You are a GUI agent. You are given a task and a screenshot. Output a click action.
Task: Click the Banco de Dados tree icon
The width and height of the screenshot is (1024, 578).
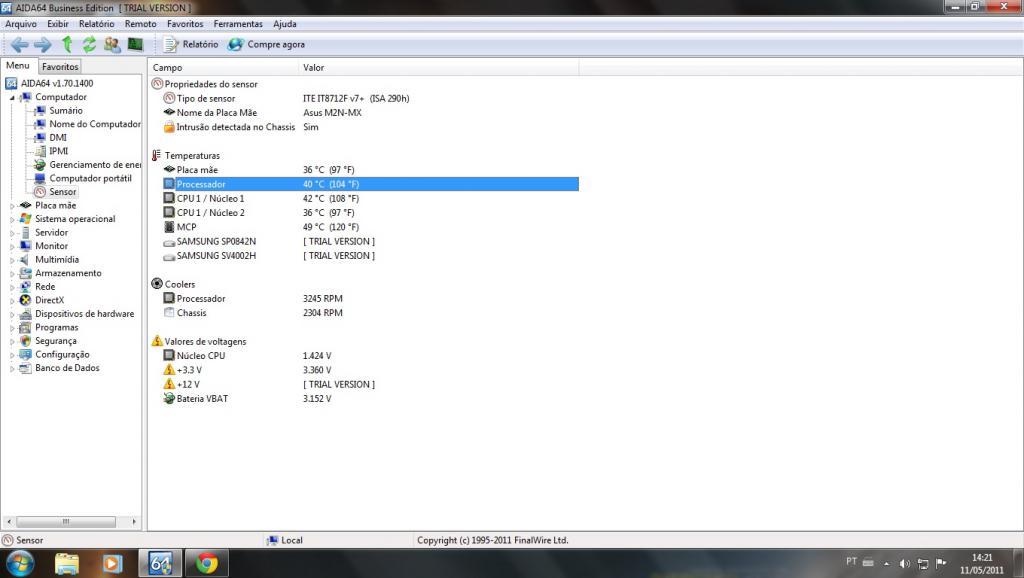tap(25, 368)
